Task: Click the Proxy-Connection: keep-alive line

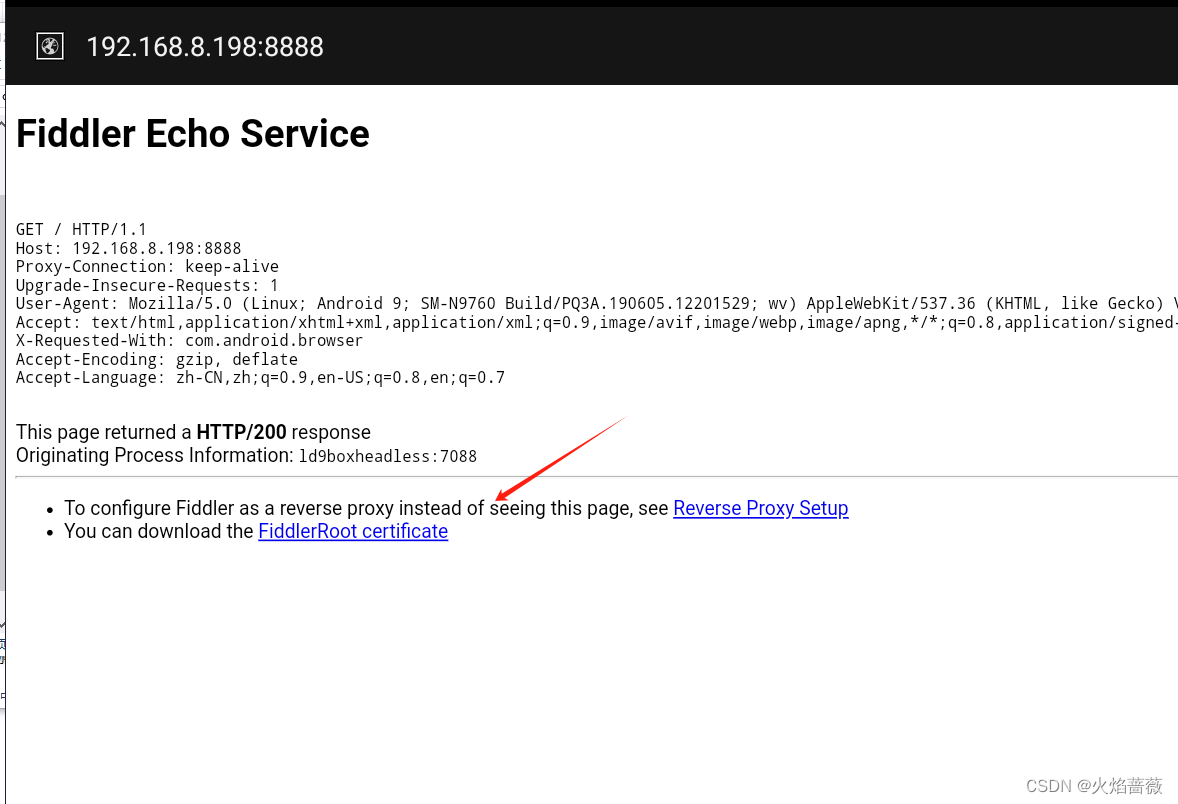Action: point(147,267)
